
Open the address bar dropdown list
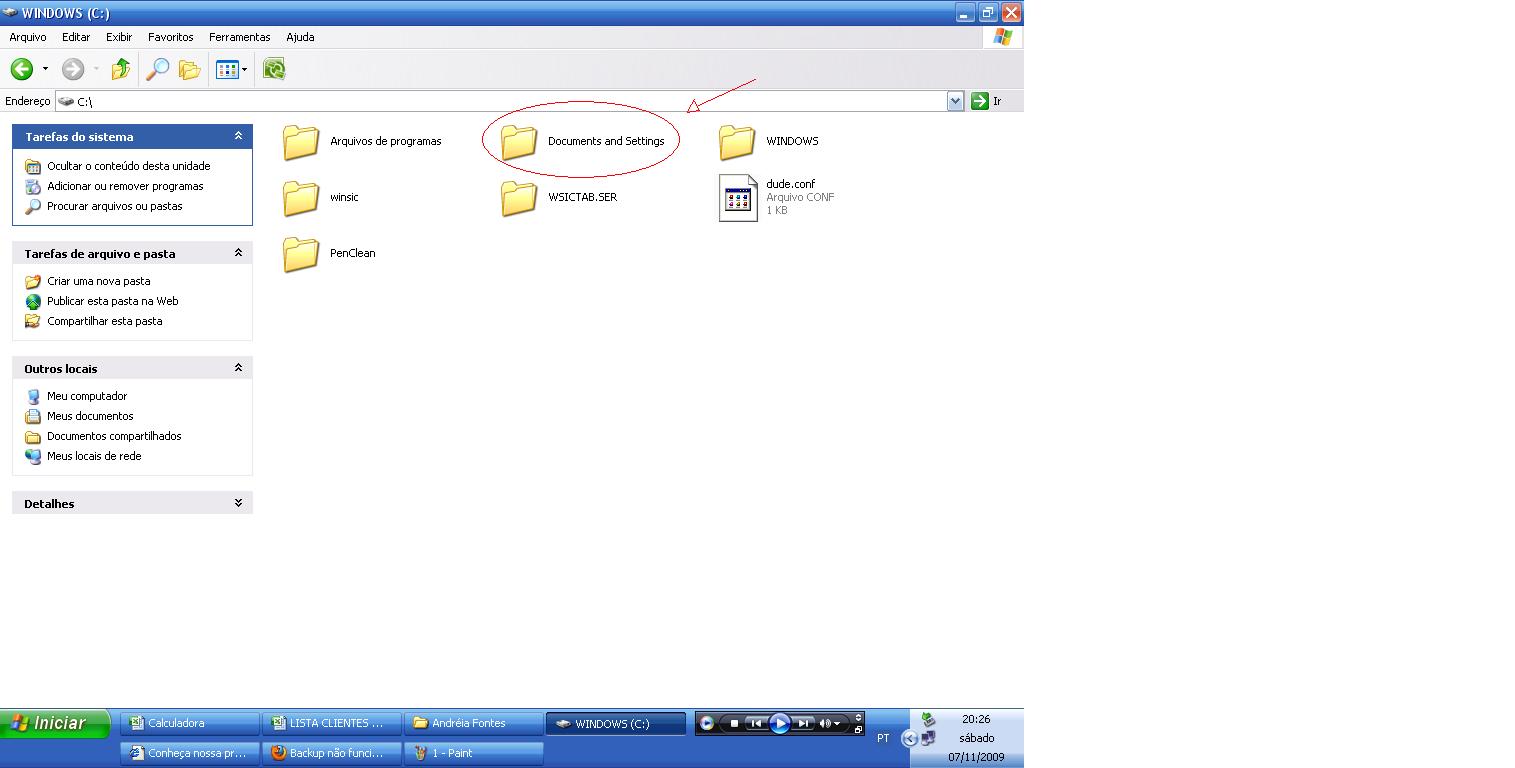pos(955,101)
